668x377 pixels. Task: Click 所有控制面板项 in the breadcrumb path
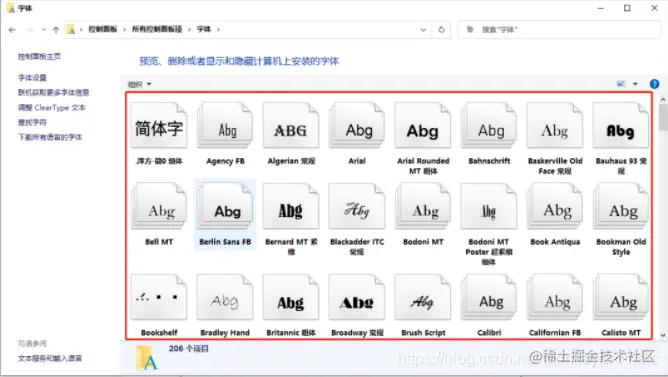pyautogui.click(x=157, y=29)
